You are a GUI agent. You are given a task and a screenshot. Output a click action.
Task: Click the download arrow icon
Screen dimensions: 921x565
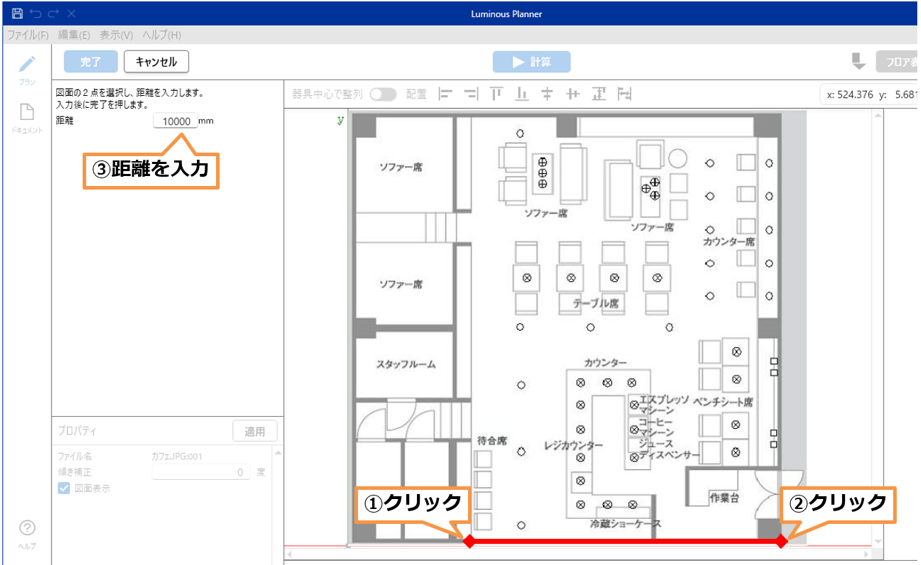[x=858, y=62]
